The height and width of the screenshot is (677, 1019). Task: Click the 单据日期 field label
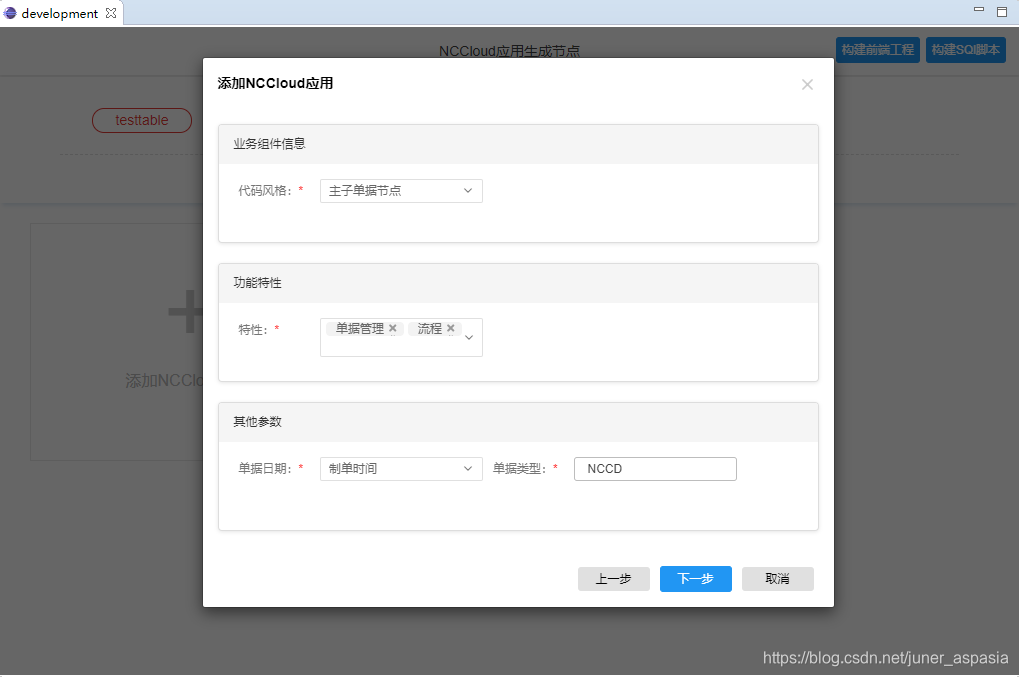(265, 468)
